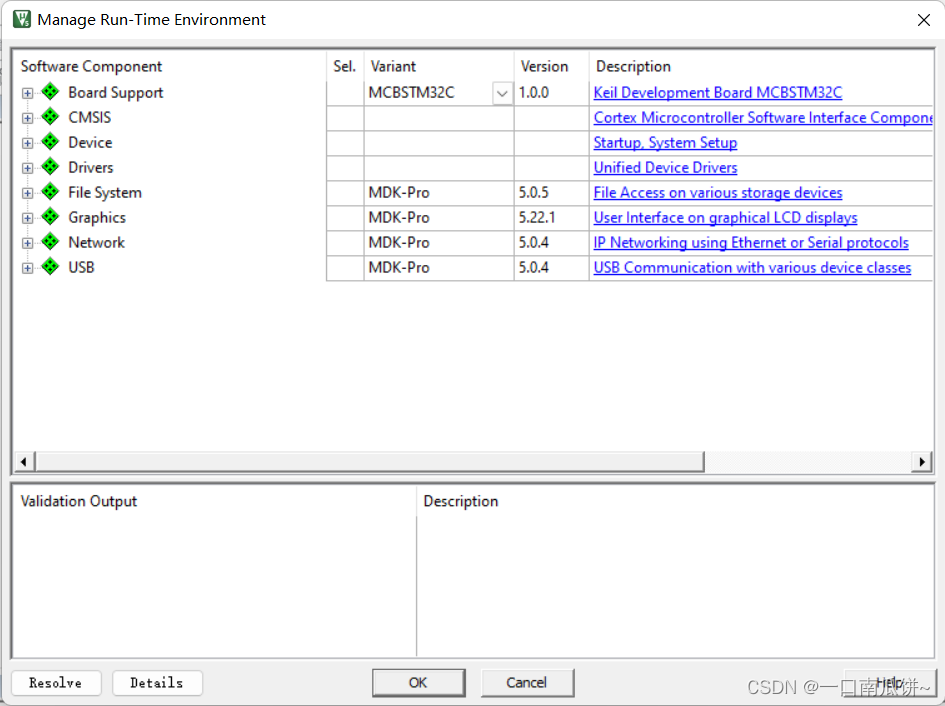The width and height of the screenshot is (945, 706).
Task: Click the Details button
Action: point(157,682)
